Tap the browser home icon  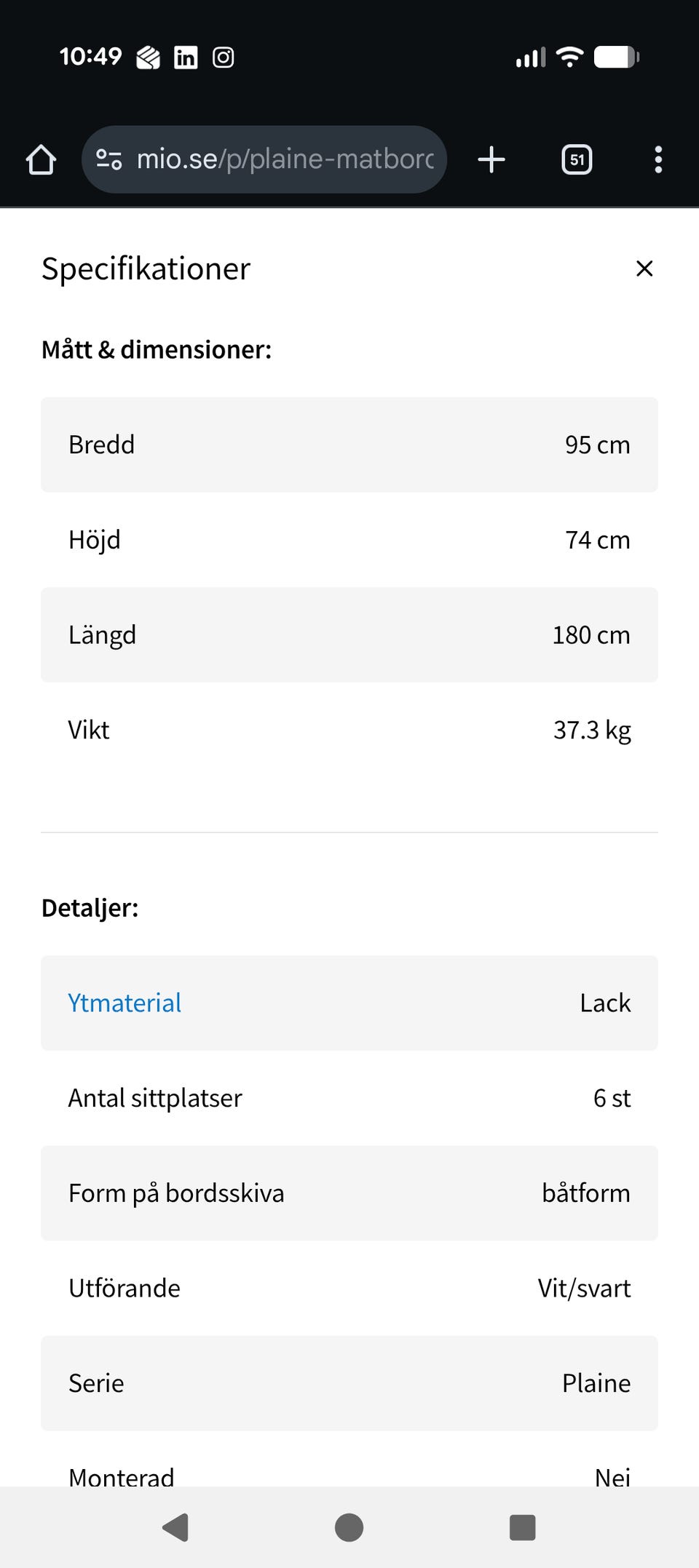[41, 160]
